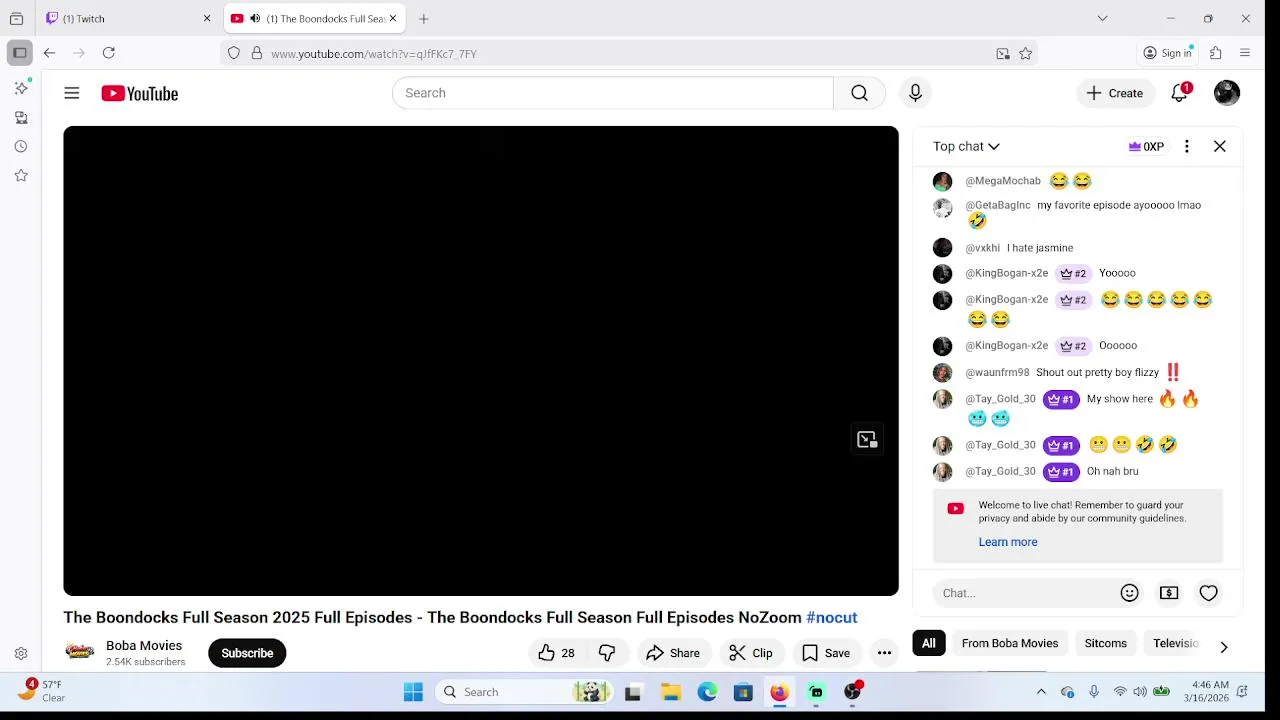This screenshot has height=720, width=1280.
Task: Click Sign in Firefox account button
Action: [x=1168, y=53]
